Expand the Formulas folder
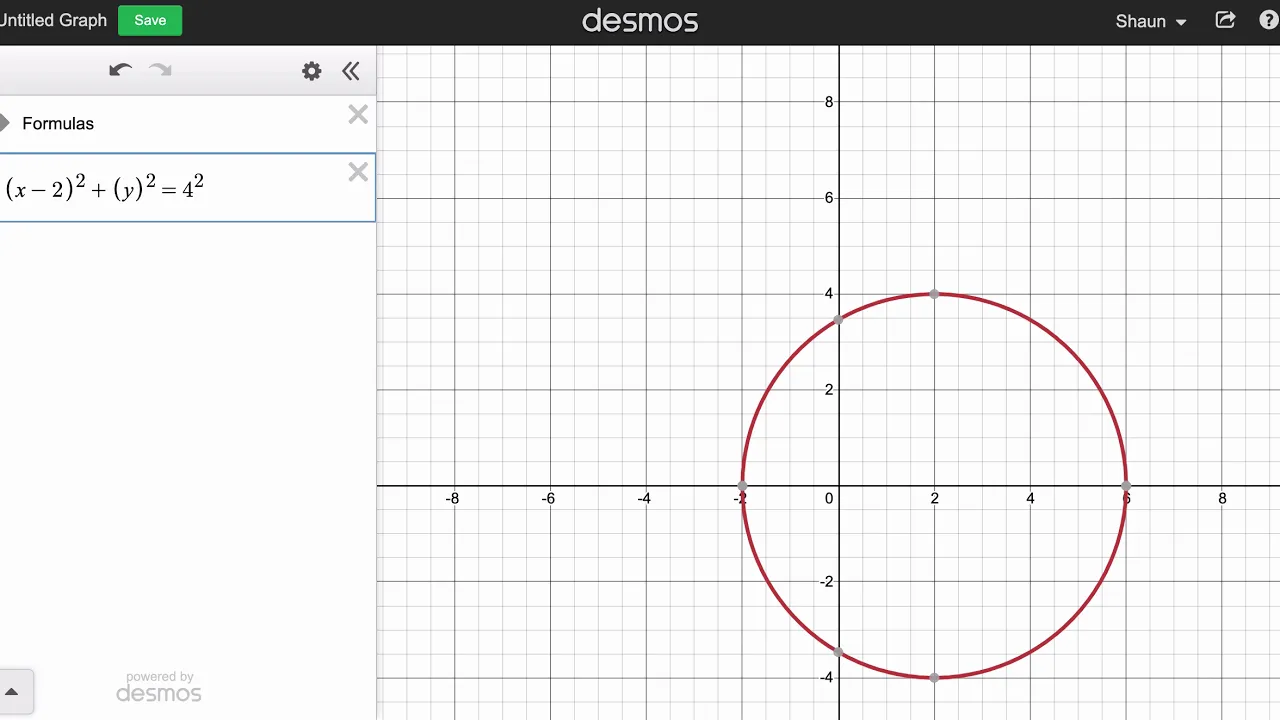1280x720 pixels. coord(5,123)
